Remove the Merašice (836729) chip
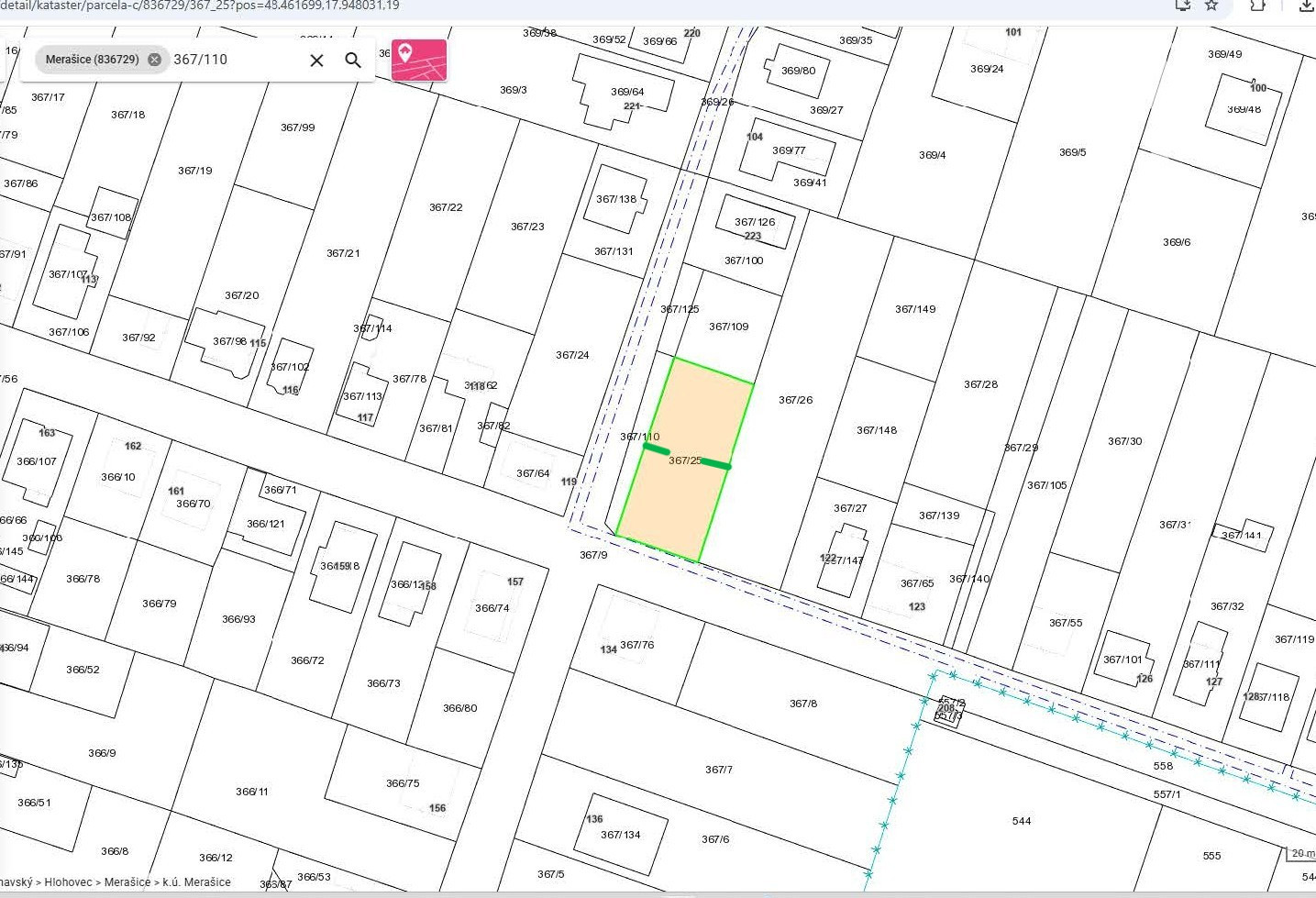Image resolution: width=1316 pixels, height=898 pixels. click(154, 60)
